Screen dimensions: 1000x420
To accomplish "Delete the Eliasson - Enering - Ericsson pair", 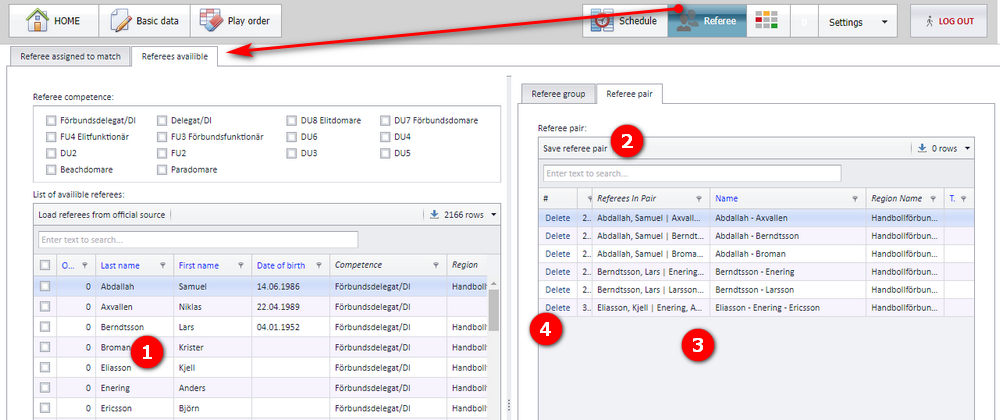I will pos(557,307).
